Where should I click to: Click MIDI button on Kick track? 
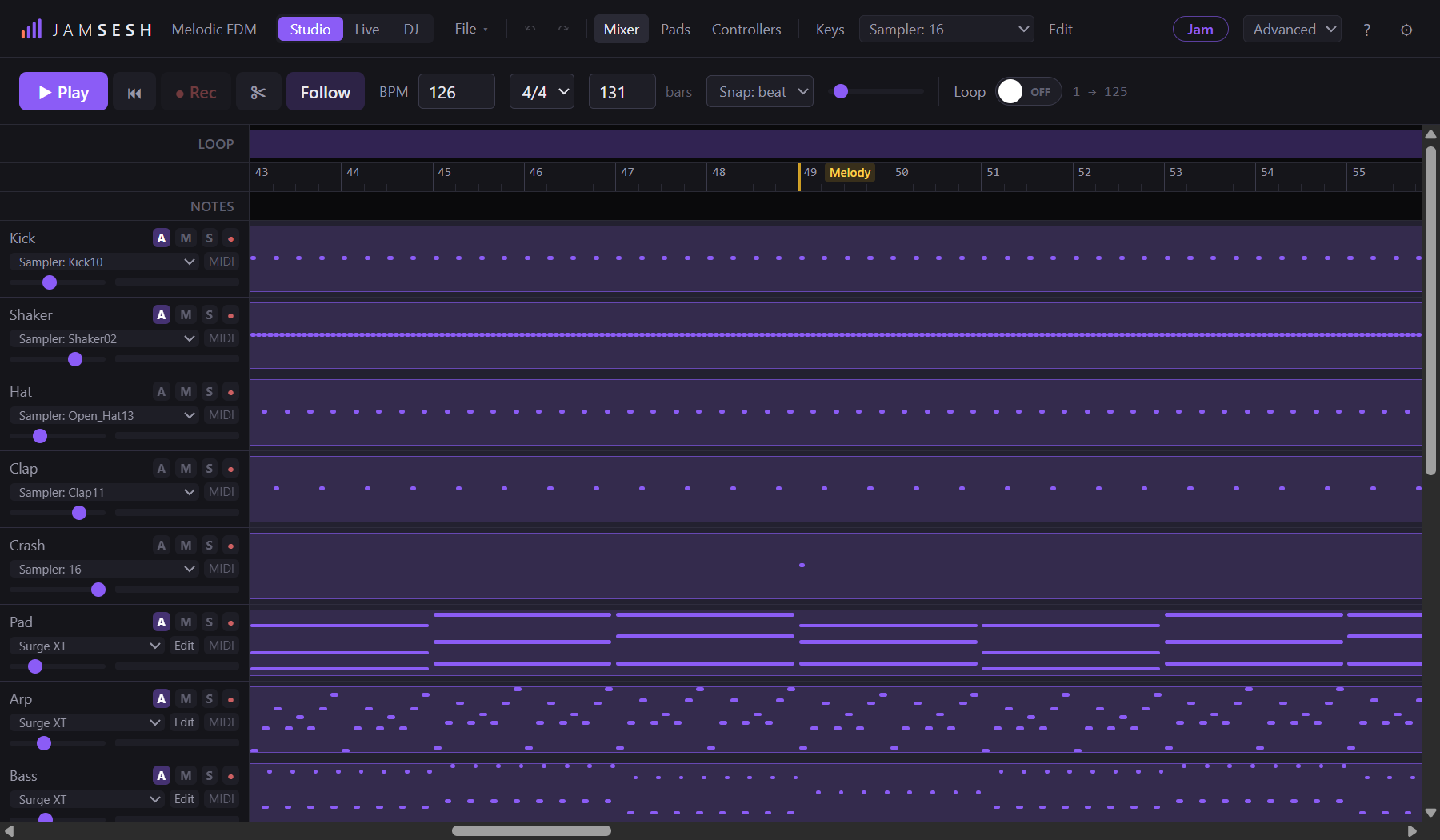point(222,262)
